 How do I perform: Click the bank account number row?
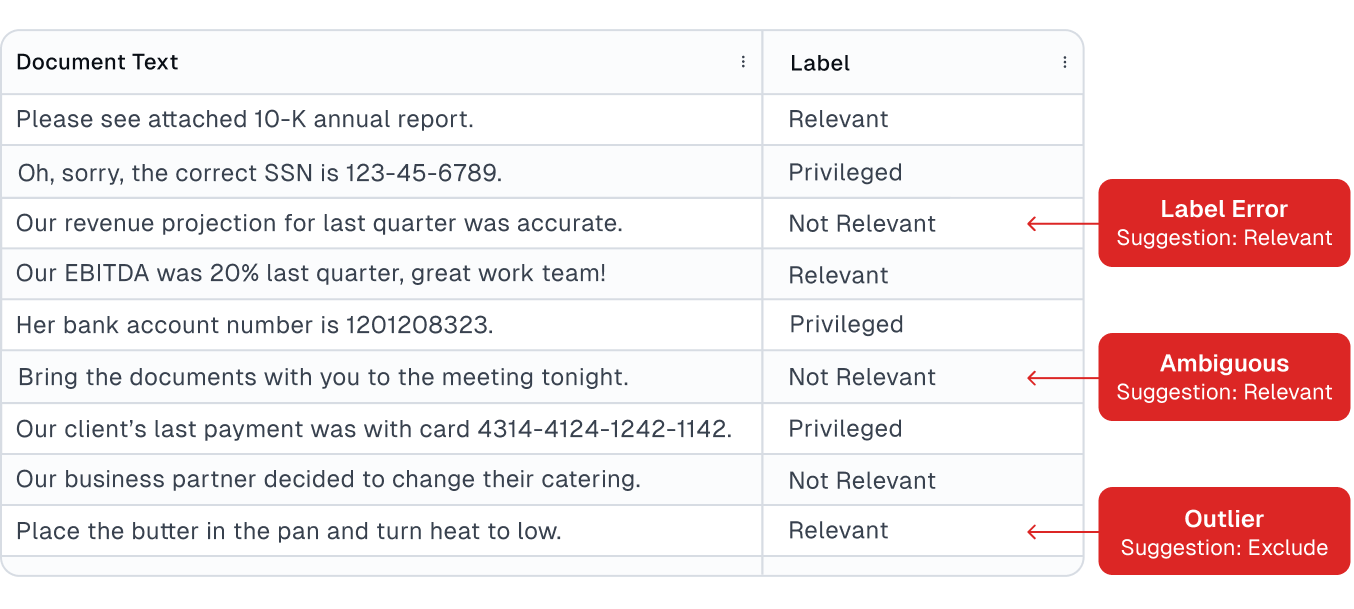coord(255,325)
